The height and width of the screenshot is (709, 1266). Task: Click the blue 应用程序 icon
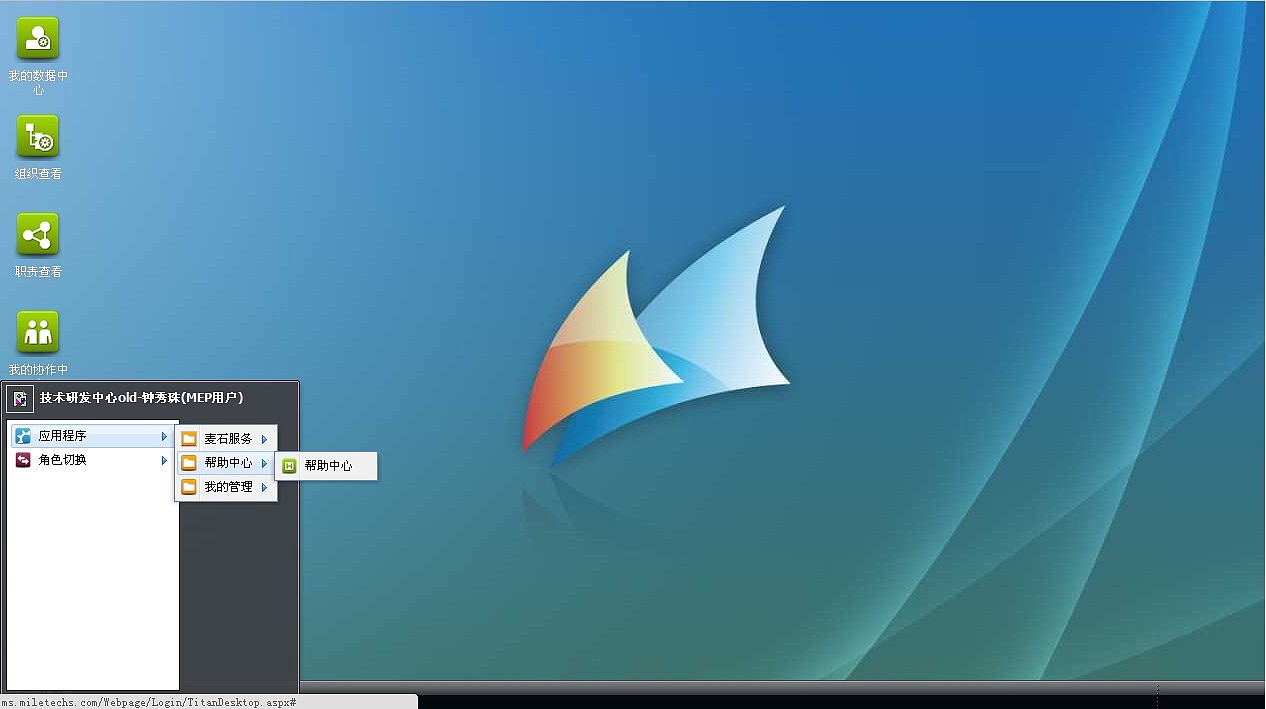tap(23, 436)
